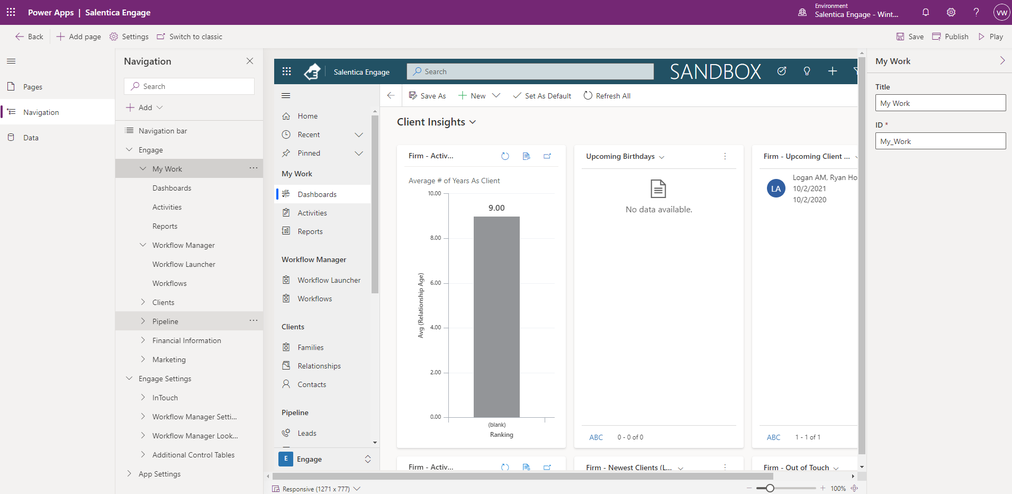The height and width of the screenshot is (494, 1012).
Task: Click the fit-to-screen icon beside zoom
Action: [x=855, y=489]
